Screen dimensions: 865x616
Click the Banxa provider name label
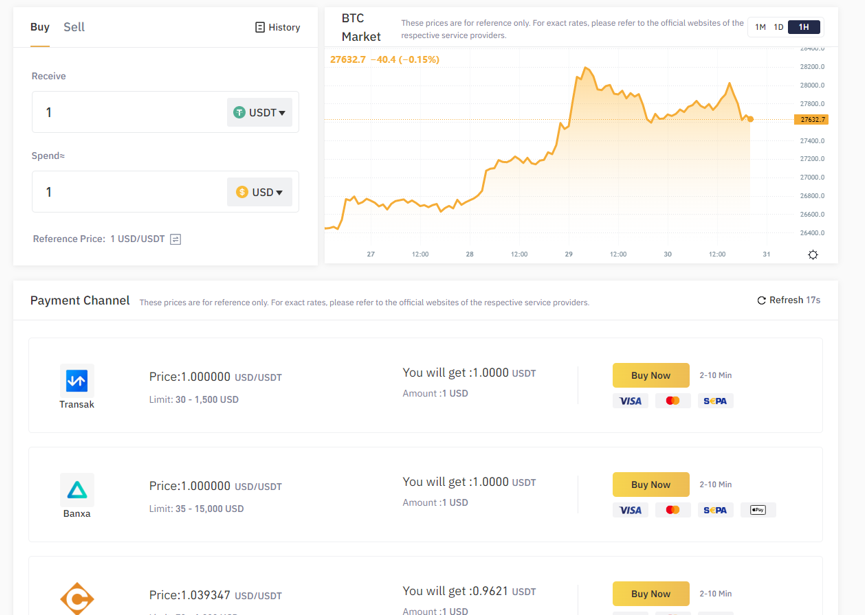point(77,514)
